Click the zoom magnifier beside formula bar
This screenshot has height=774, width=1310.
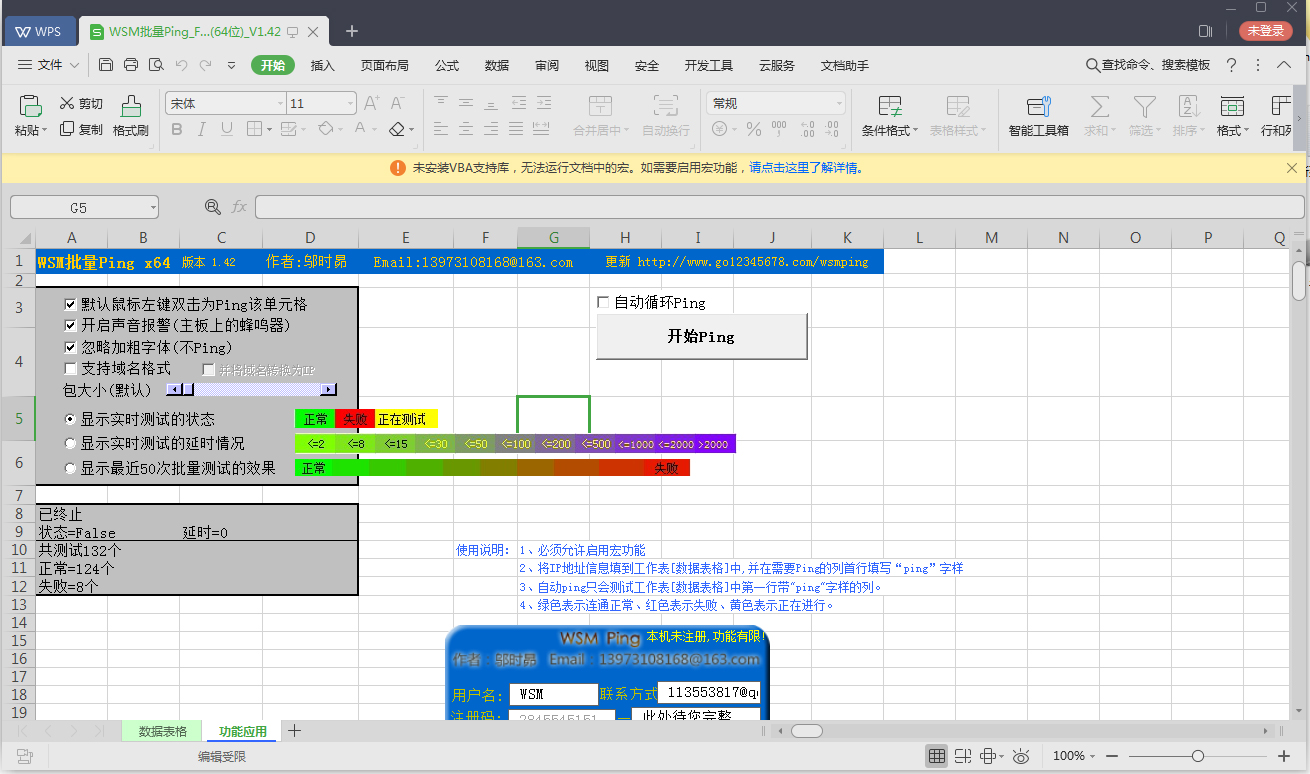[x=212, y=207]
